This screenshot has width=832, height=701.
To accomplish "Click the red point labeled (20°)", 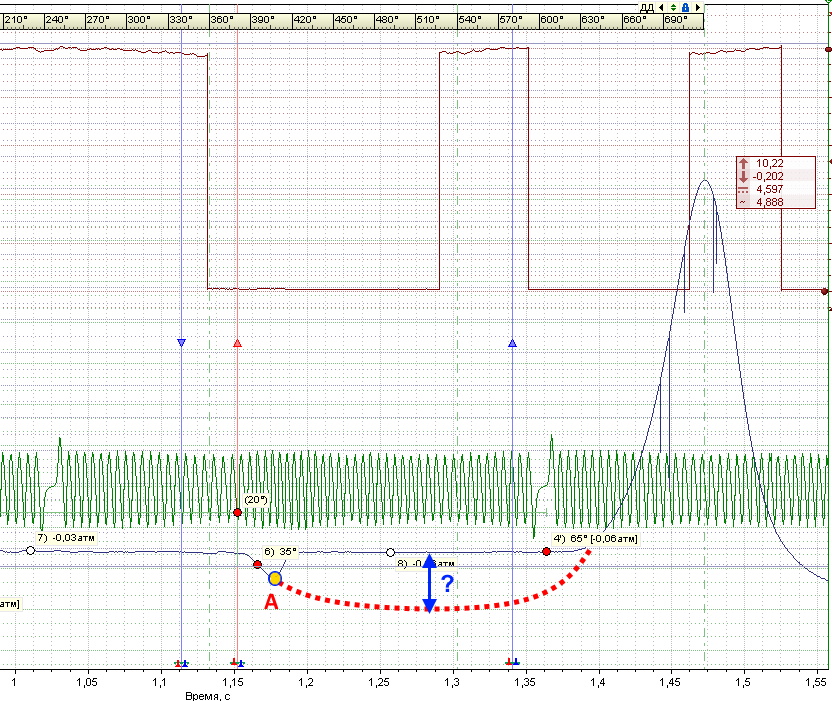I will pos(237,512).
